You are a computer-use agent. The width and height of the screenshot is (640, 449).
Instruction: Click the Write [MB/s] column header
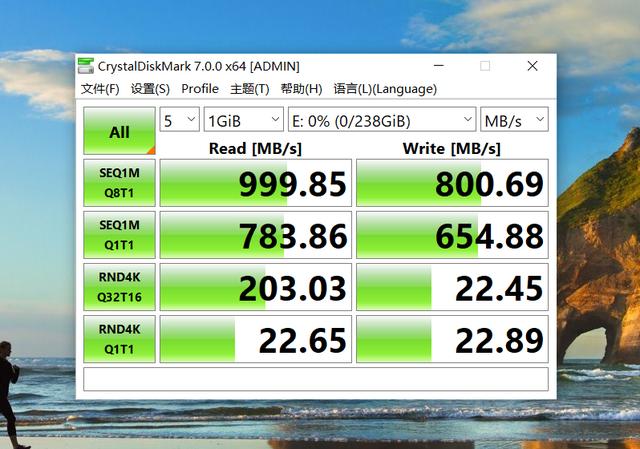(x=452, y=149)
